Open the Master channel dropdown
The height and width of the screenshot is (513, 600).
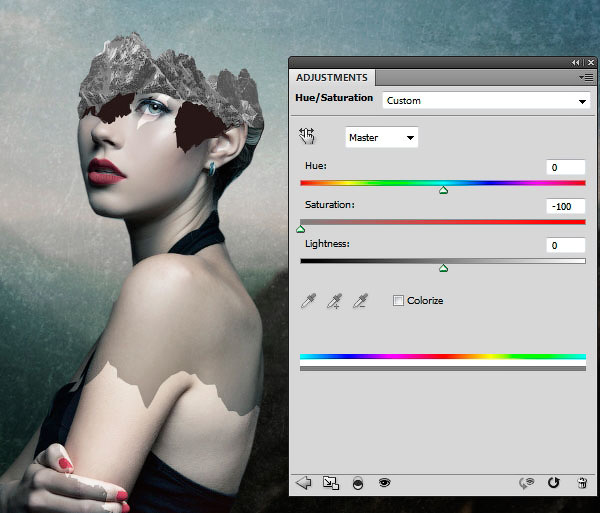point(382,137)
